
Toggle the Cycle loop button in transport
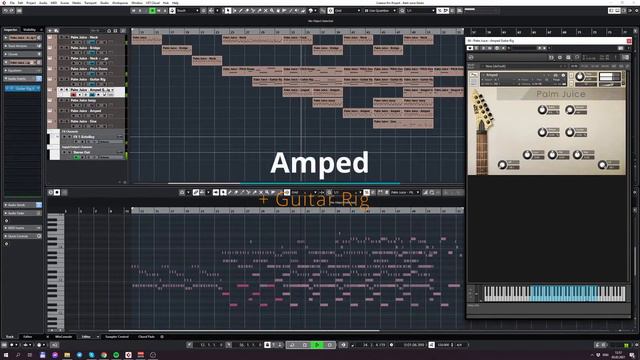pos(292,345)
